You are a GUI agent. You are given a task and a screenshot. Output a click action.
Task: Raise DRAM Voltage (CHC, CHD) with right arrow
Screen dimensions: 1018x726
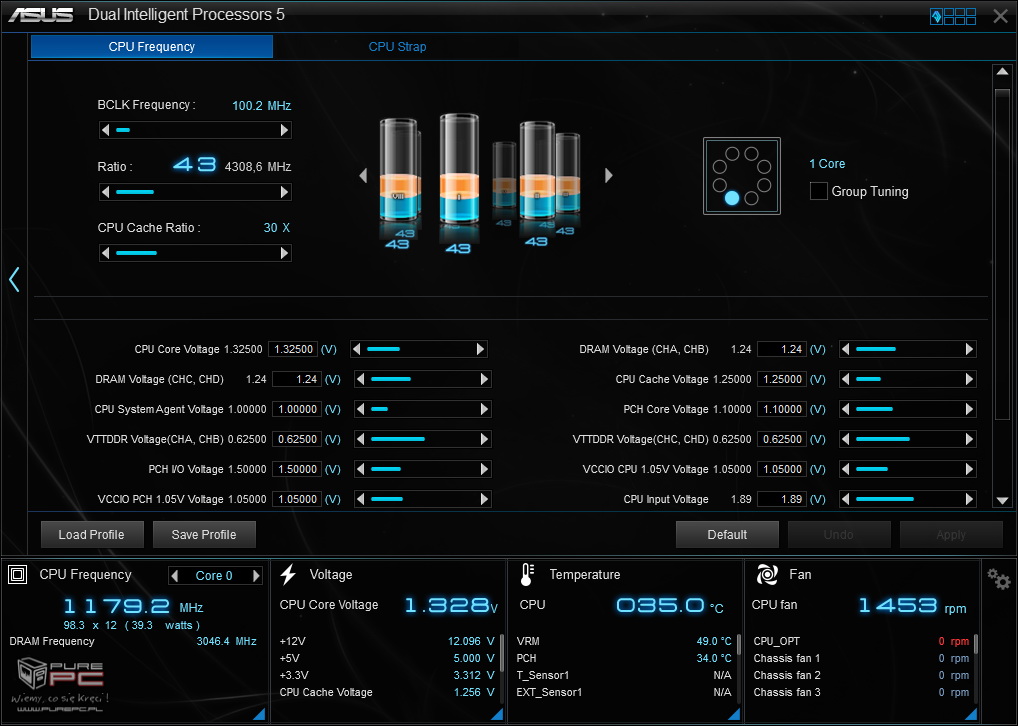[484, 379]
